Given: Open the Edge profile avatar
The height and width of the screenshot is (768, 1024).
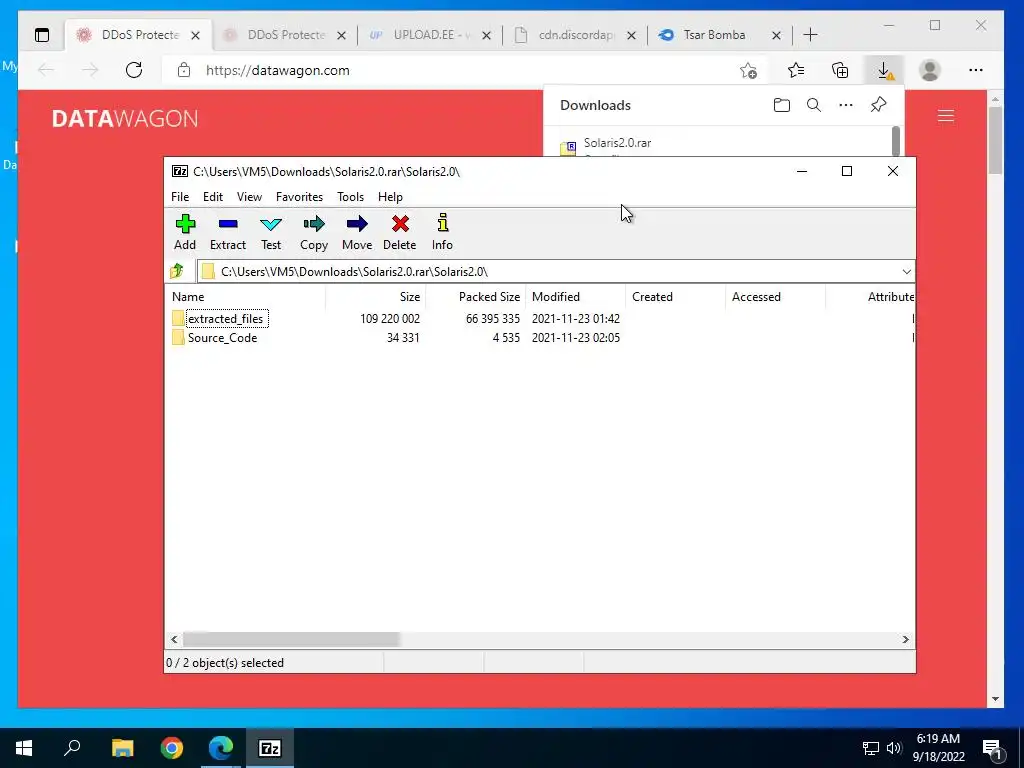Looking at the screenshot, I should pyautogui.click(x=929, y=70).
